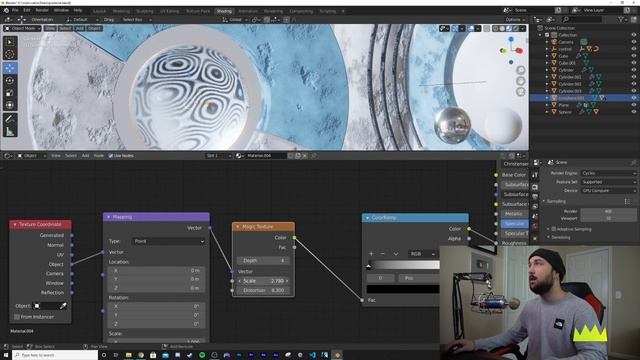Hide the Cube object in outliner
The width and height of the screenshot is (640, 360).
(634, 56)
